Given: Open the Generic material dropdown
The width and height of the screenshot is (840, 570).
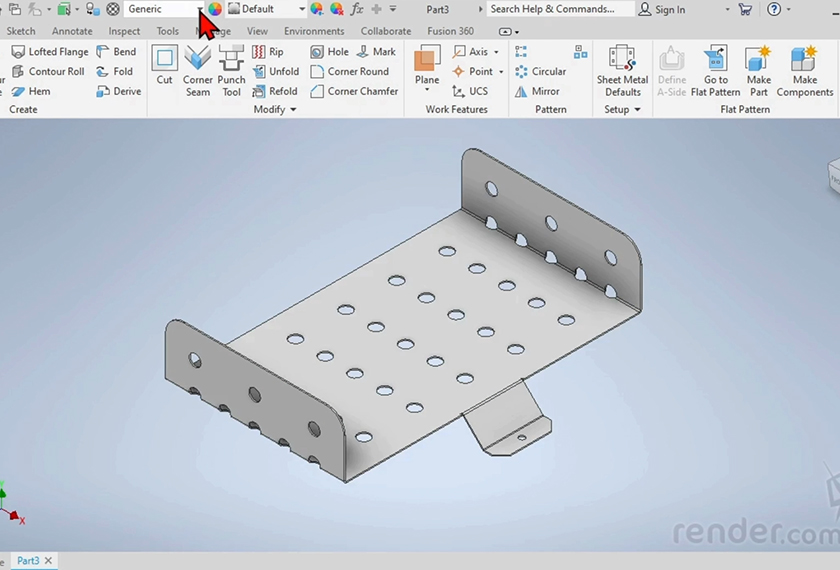Looking at the screenshot, I should [x=200, y=9].
